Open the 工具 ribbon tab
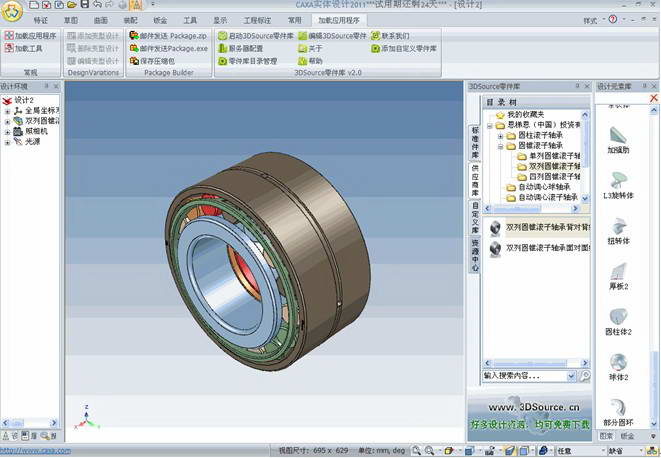The height and width of the screenshot is (458, 661). 190,20
